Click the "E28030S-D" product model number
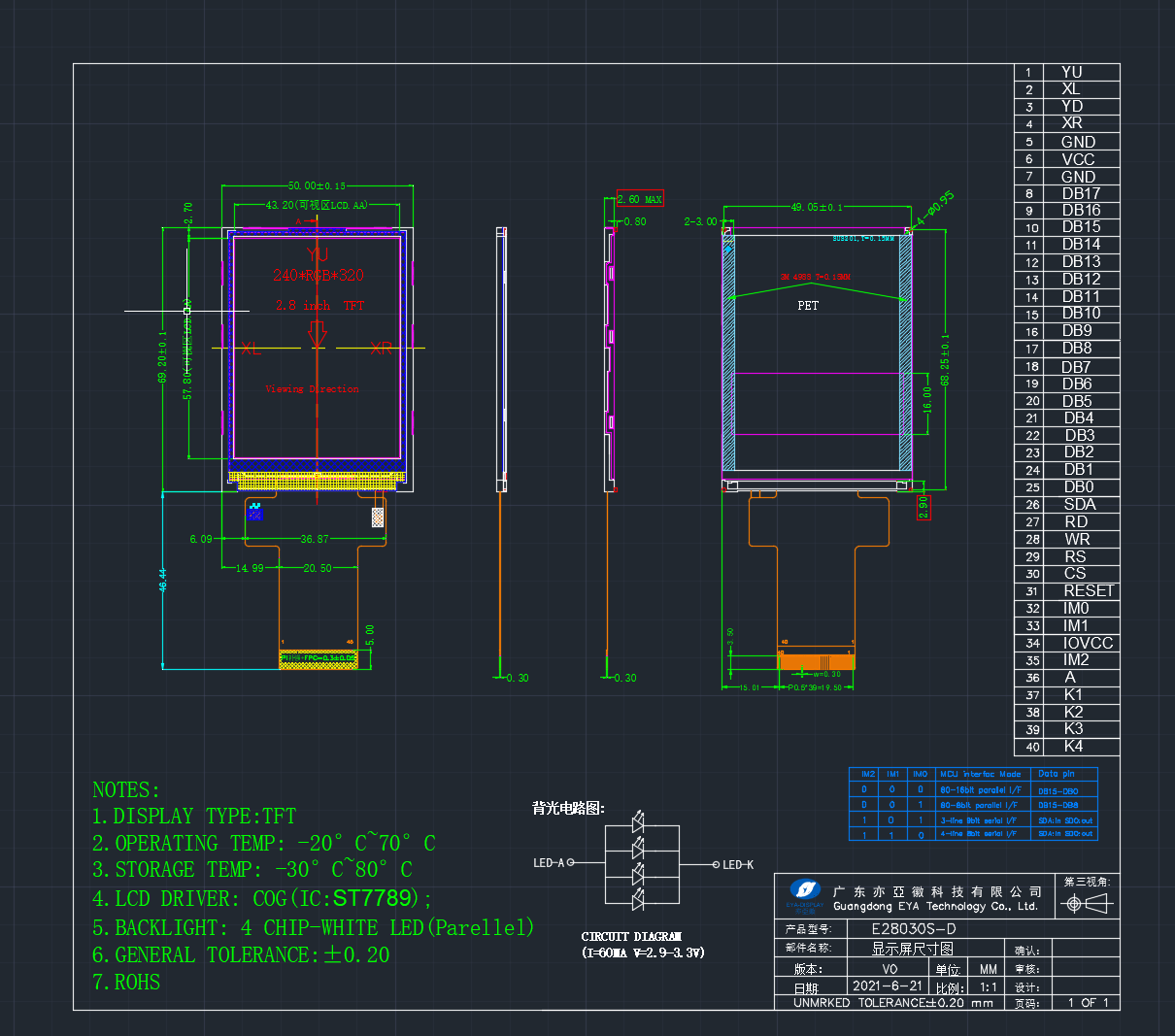This screenshot has width=1175, height=1036. (914, 929)
